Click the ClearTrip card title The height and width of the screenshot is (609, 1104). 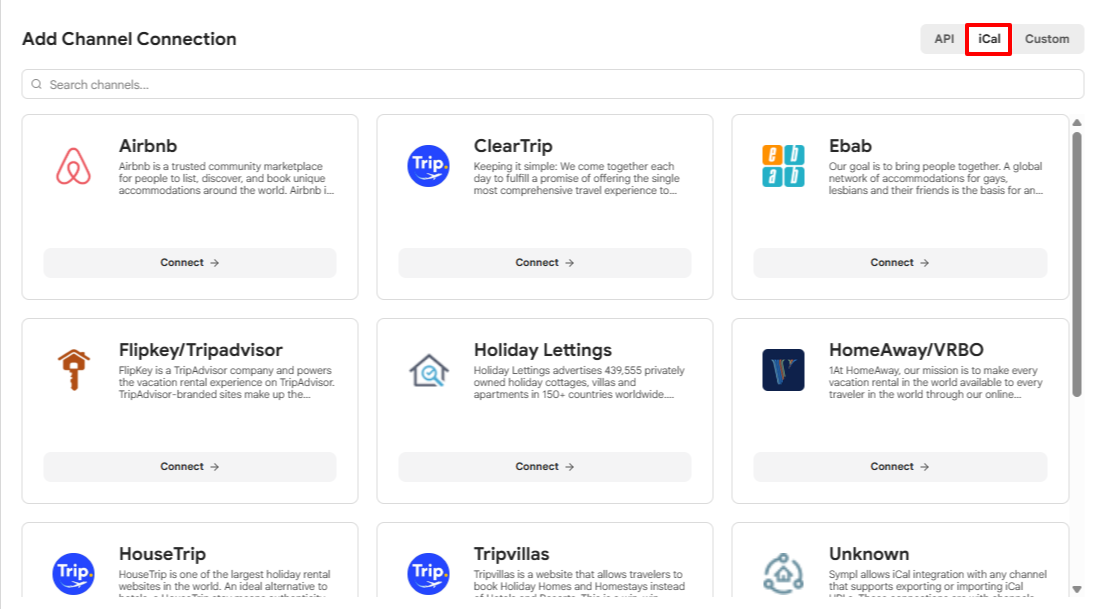click(x=513, y=146)
